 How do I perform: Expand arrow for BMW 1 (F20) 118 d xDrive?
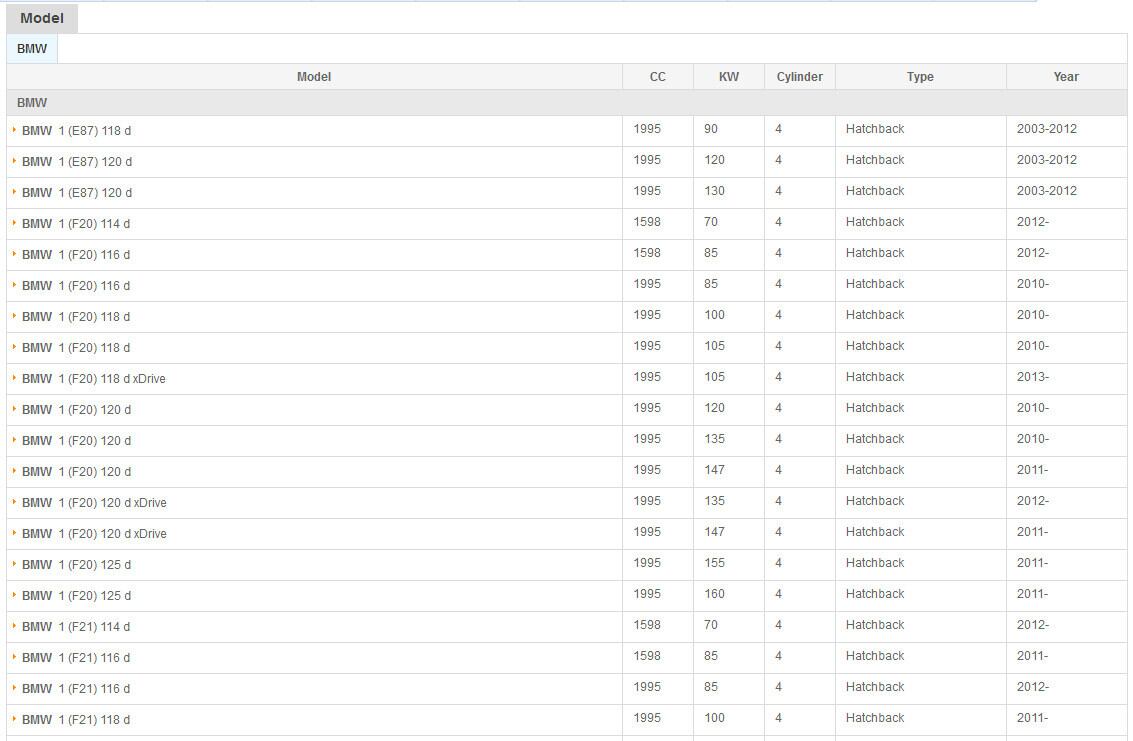point(14,378)
